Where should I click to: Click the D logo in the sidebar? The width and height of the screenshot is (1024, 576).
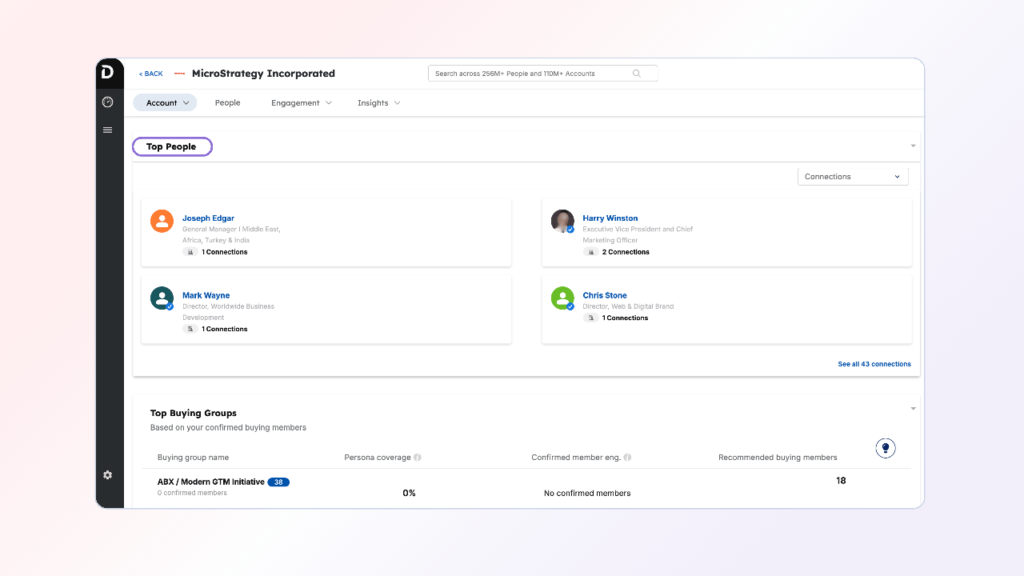[x=107, y=73]
